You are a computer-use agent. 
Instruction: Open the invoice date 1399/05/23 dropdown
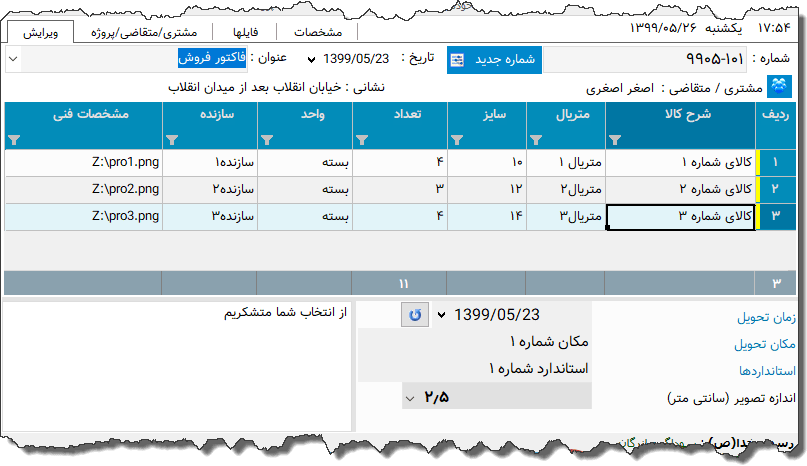pos(311,60)
